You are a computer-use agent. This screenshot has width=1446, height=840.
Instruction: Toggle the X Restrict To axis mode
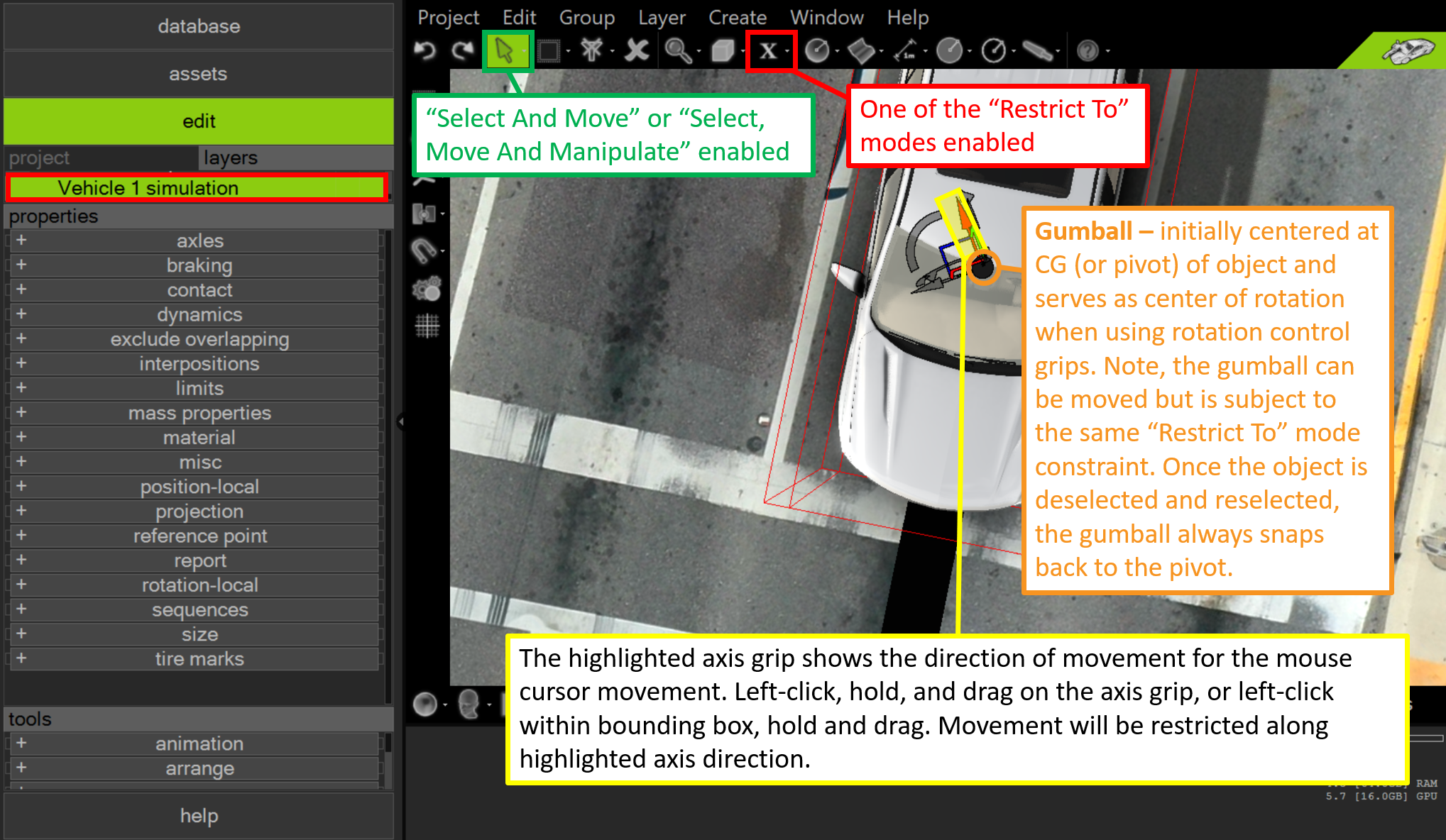point(767,50)
